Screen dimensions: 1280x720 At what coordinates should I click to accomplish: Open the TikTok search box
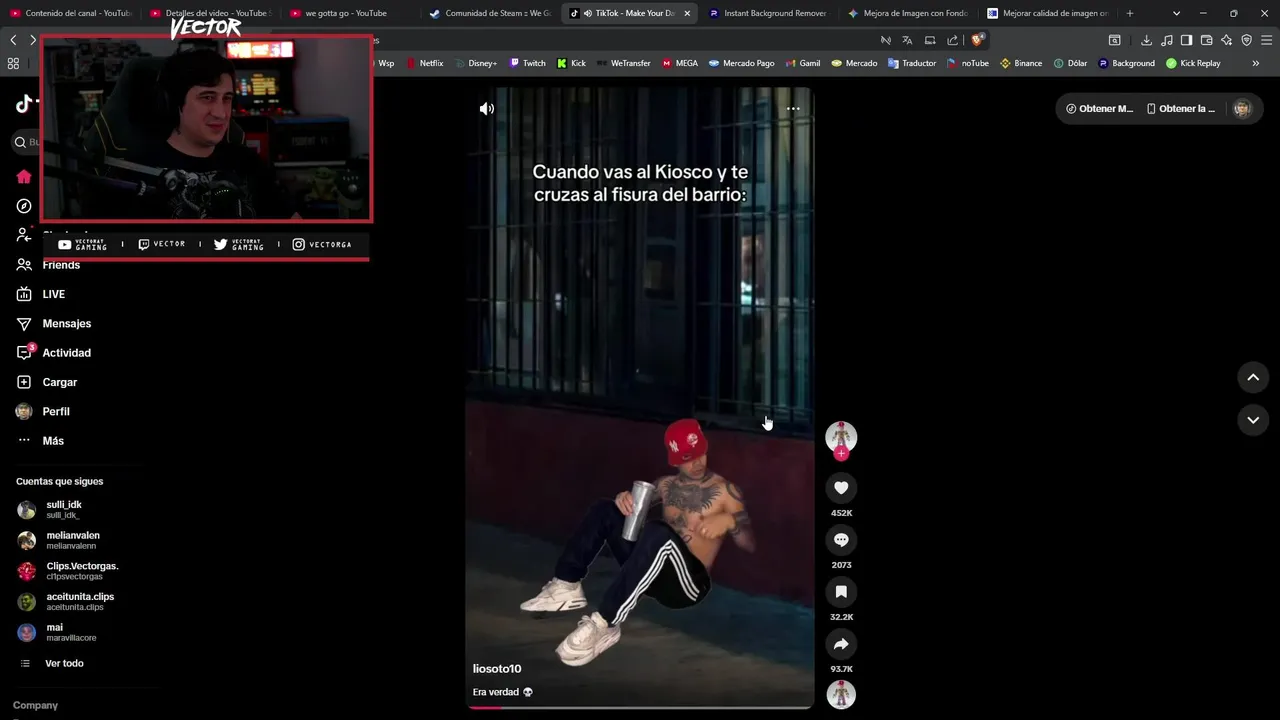26,142
